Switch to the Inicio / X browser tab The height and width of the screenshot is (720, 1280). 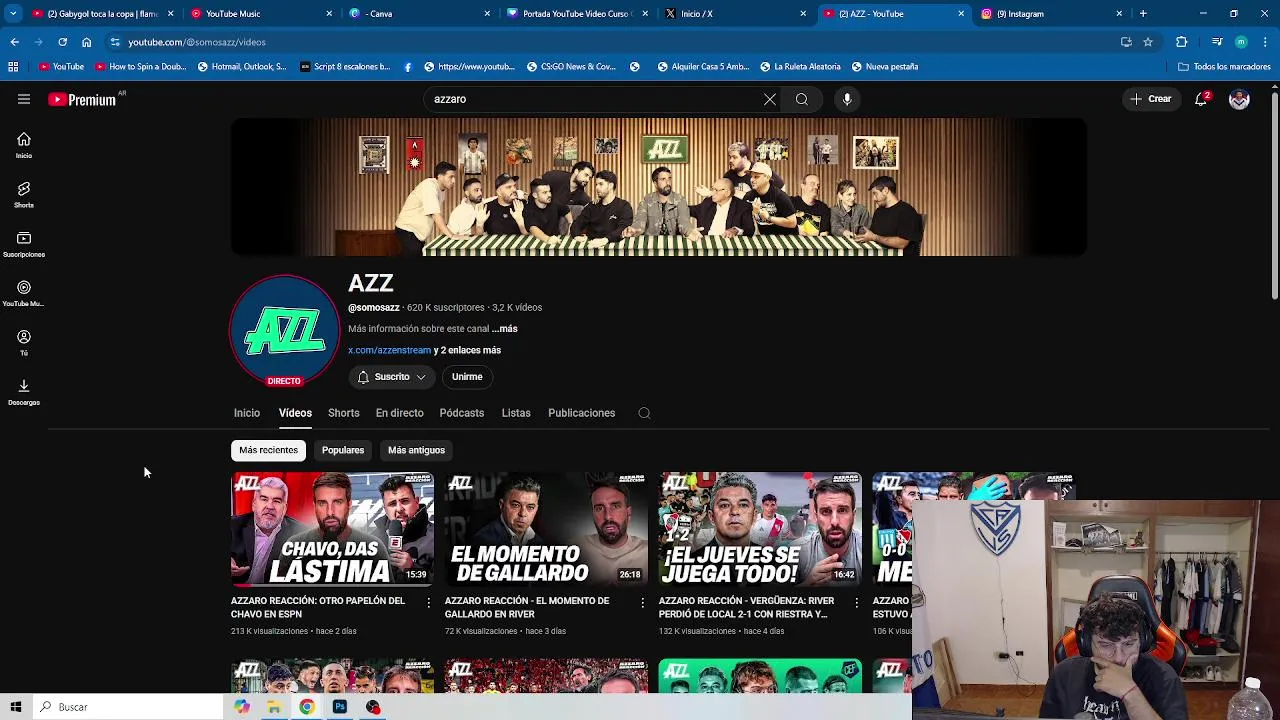coord(734,14)
